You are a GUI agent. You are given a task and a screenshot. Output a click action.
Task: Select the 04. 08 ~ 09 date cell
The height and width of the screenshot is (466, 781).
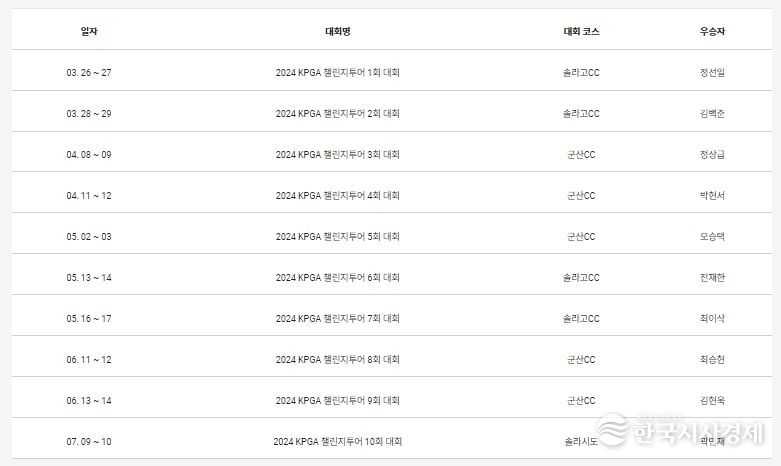pos(89,154)
